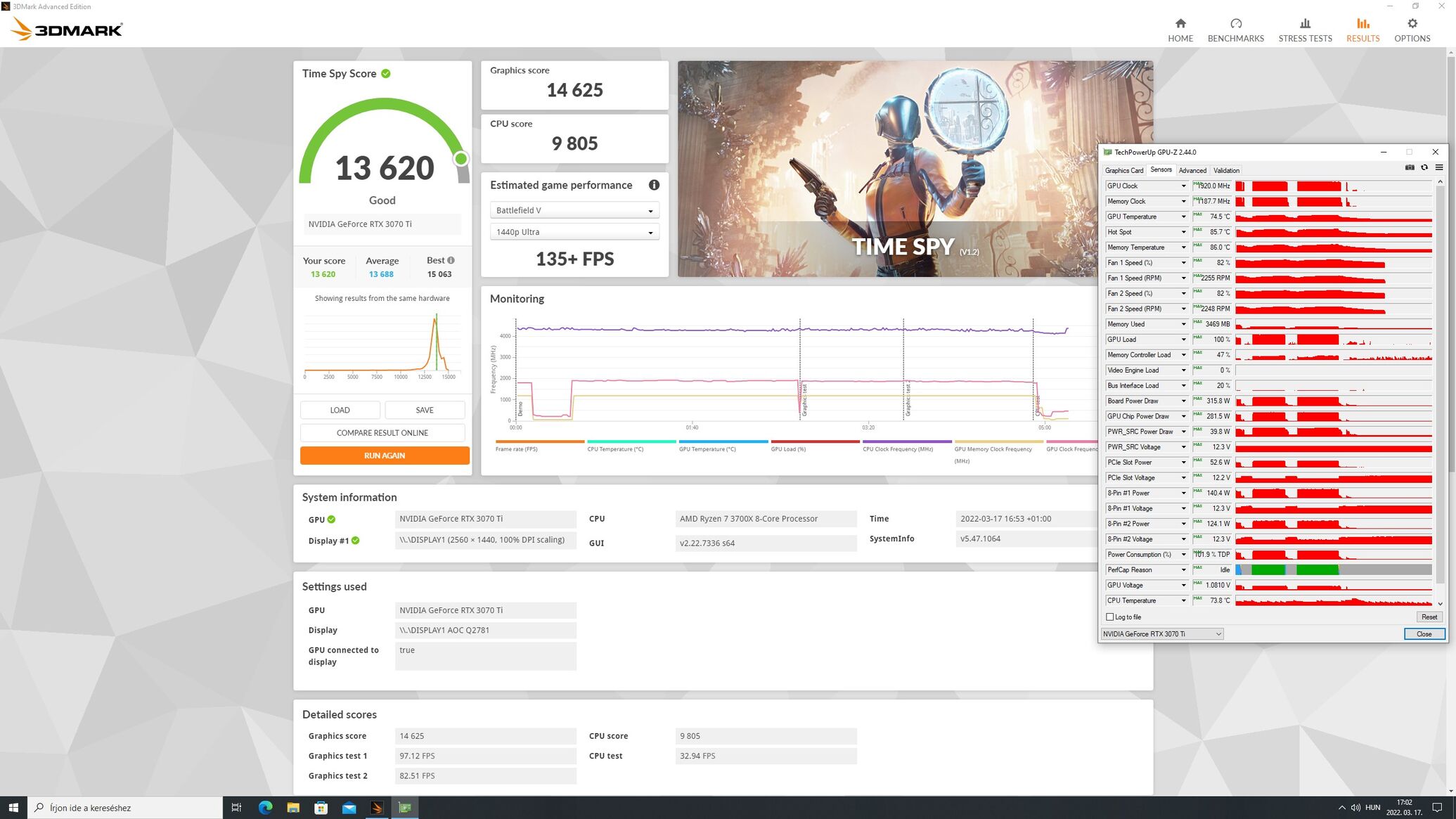Image resolution: width=1456 pixels, height=819 pixels.
Task: Switch to GPU-Z in the taskbar
Action: tap(405, 808)
